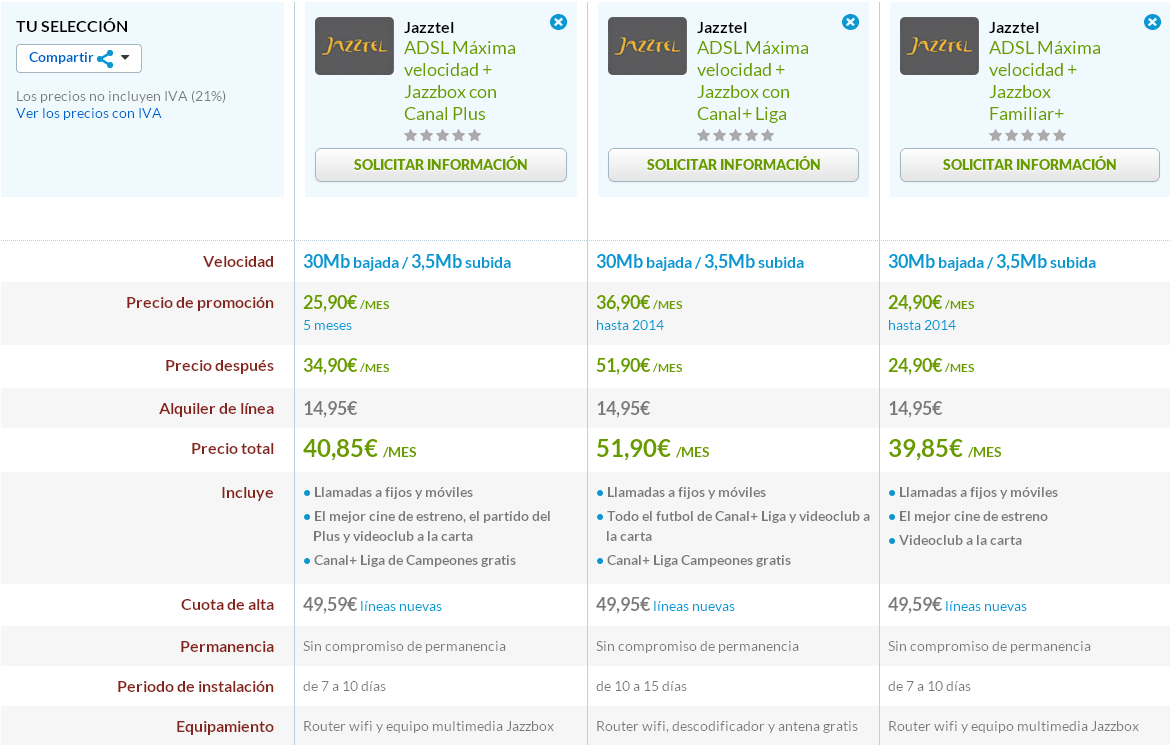Click the TU SELECCIÓN heading
The image size is (1170, 745).
[x=72, y=27]
